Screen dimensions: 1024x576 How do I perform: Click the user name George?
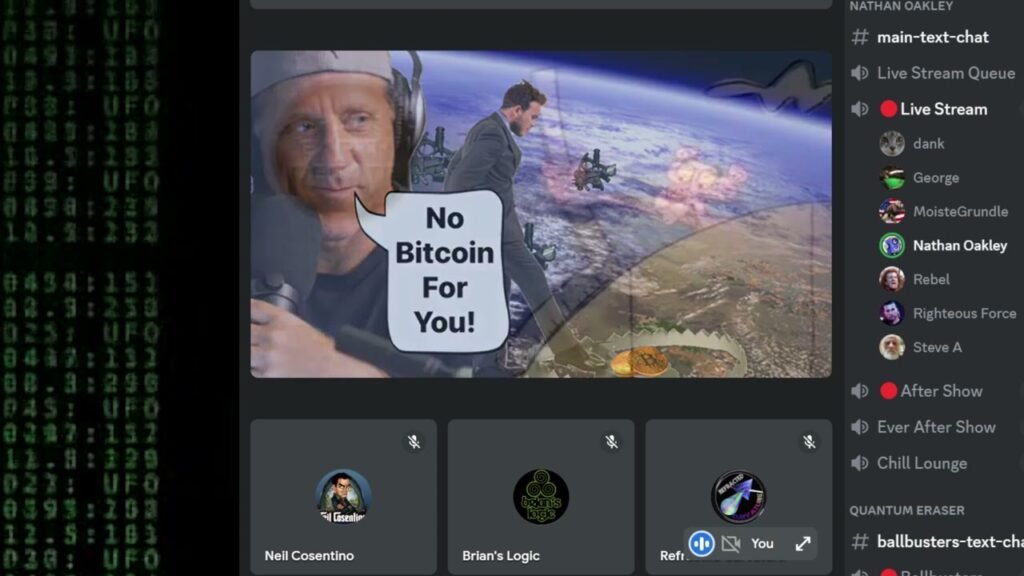coord(936,178)
